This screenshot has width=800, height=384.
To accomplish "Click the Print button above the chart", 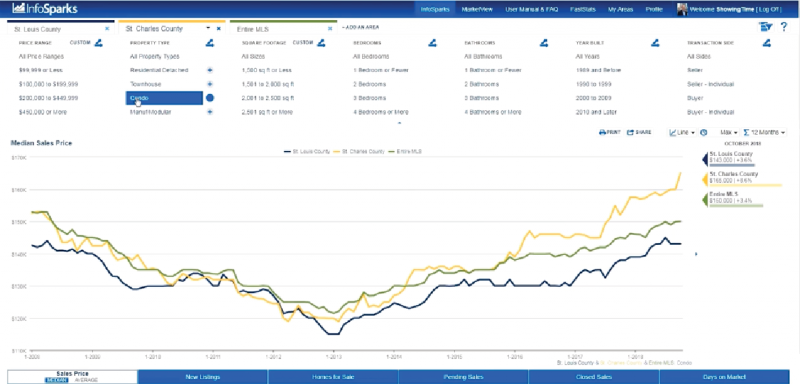I will [610, 132].
